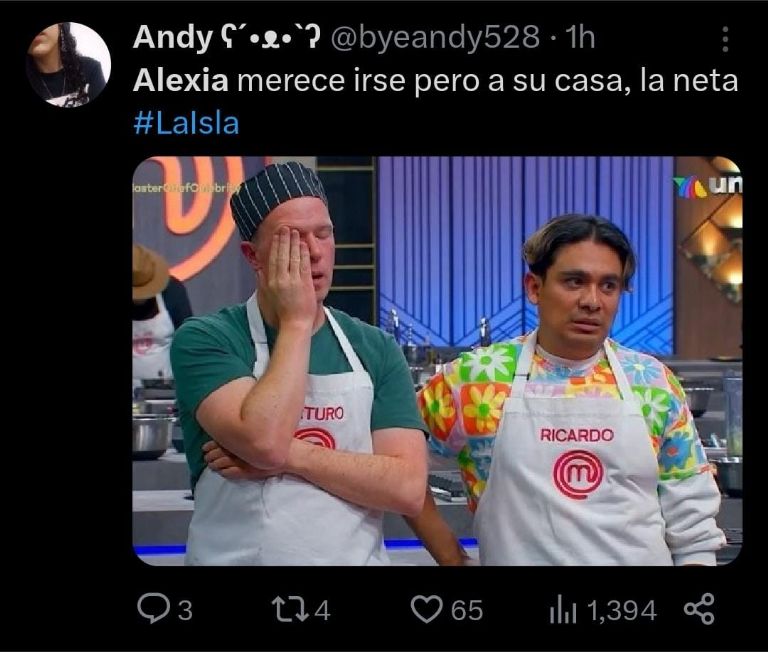Open the three-dot more options menu

pos(725,39)
